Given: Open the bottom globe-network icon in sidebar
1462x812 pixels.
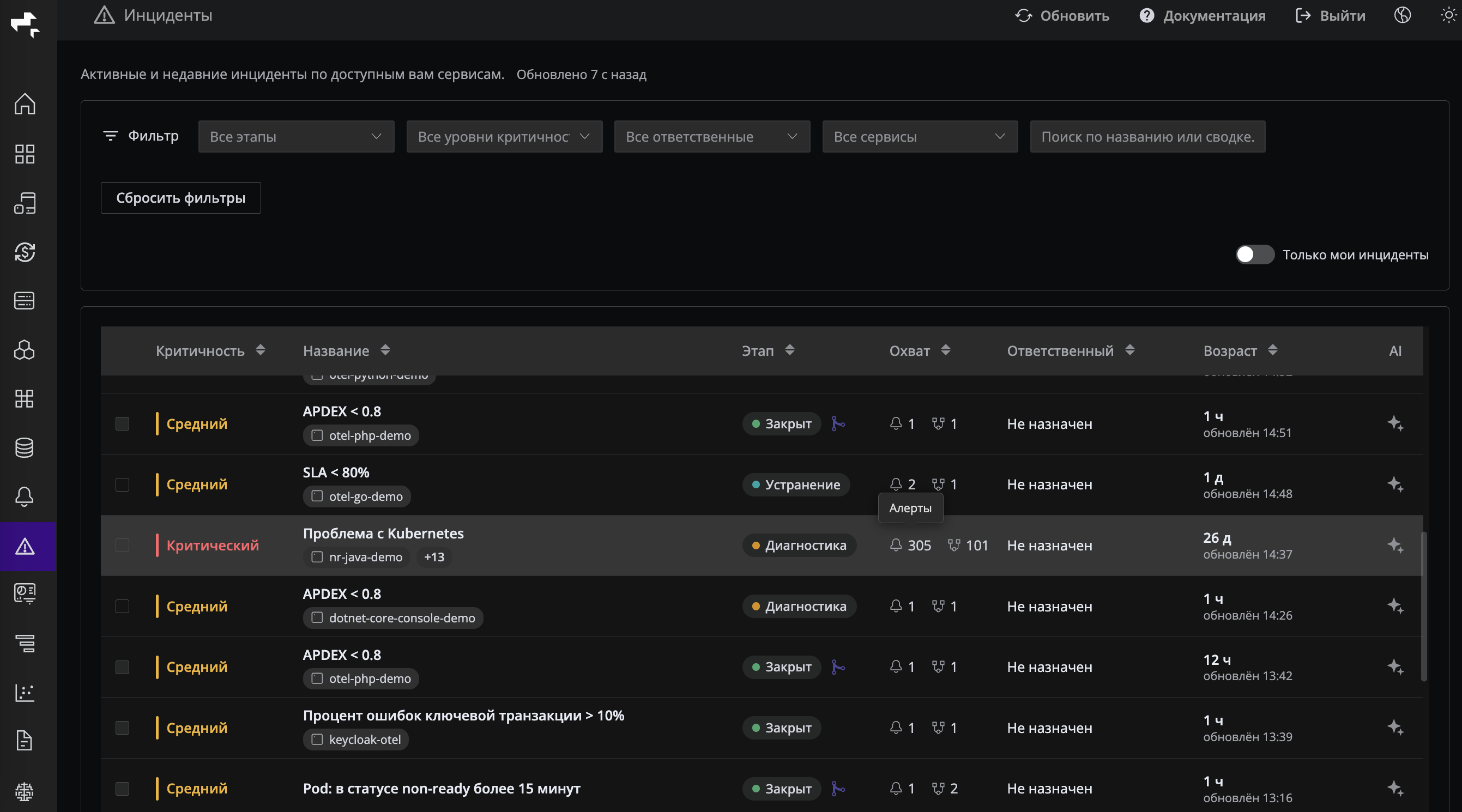Looking at the screenshot, I should (x=25, y=791).
